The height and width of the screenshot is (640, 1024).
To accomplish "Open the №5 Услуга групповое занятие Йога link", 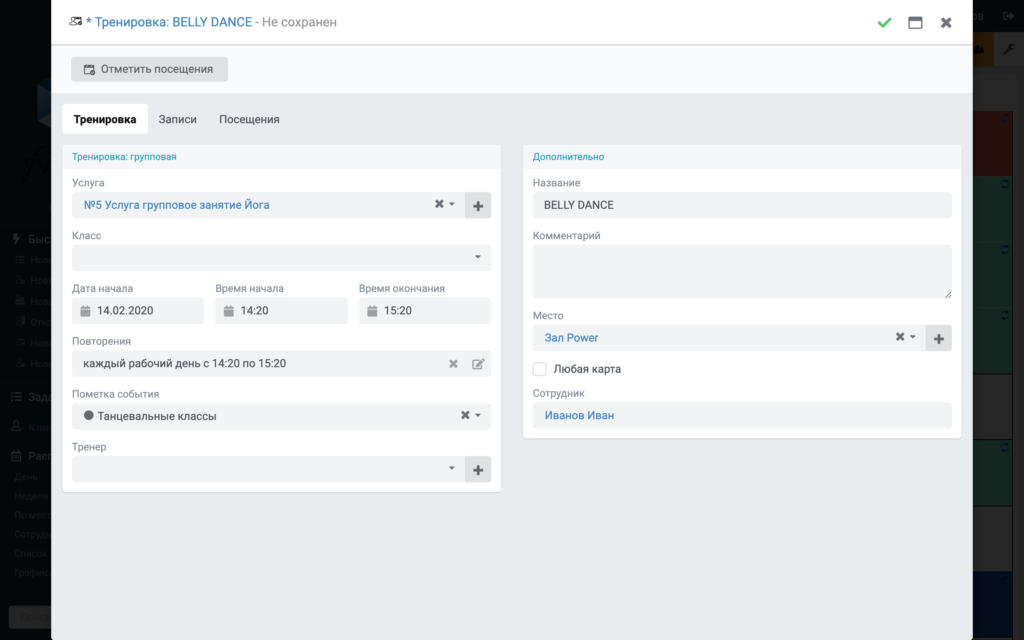I will [x=176, y=205].
